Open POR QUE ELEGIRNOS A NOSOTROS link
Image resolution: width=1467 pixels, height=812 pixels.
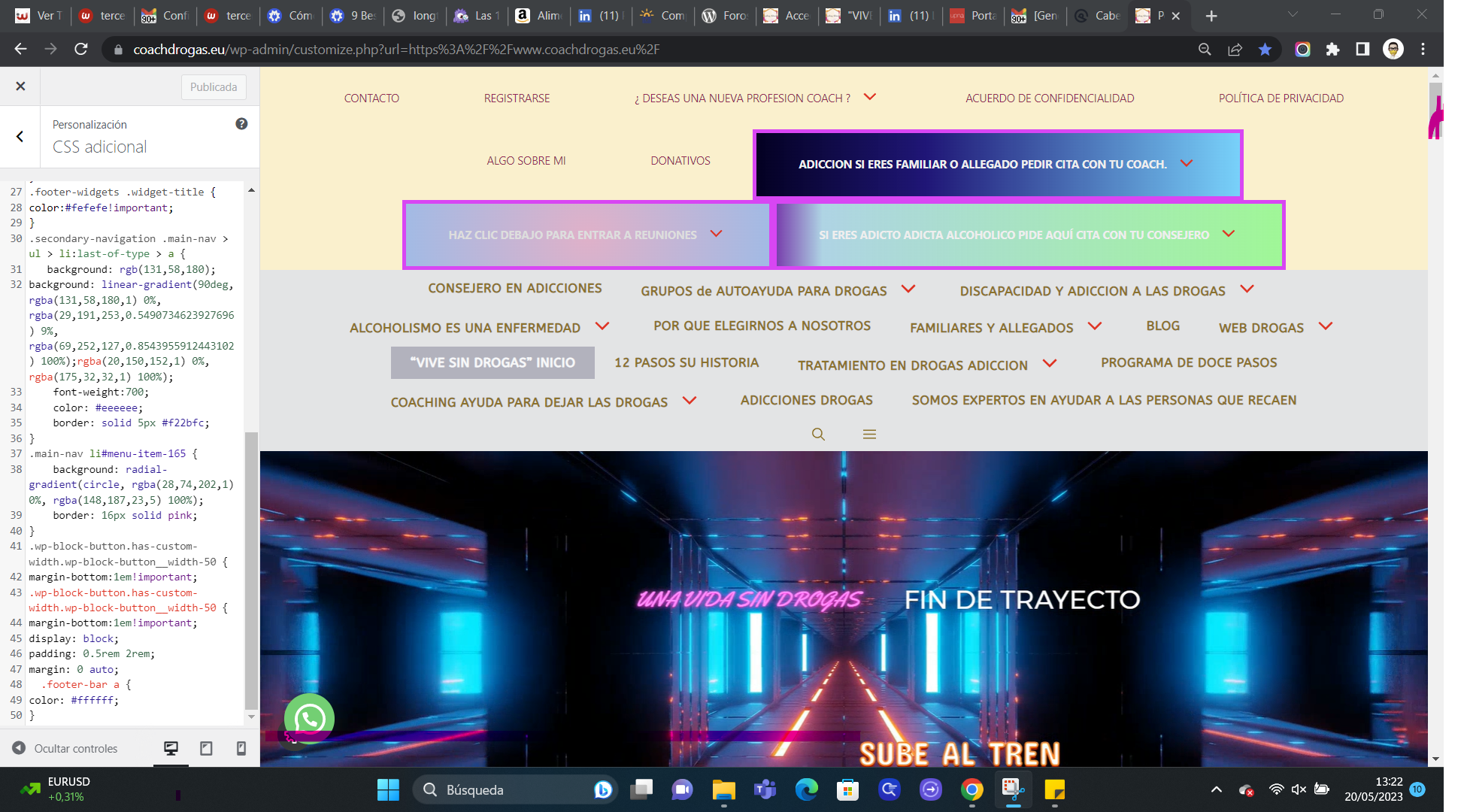[762, 326]
